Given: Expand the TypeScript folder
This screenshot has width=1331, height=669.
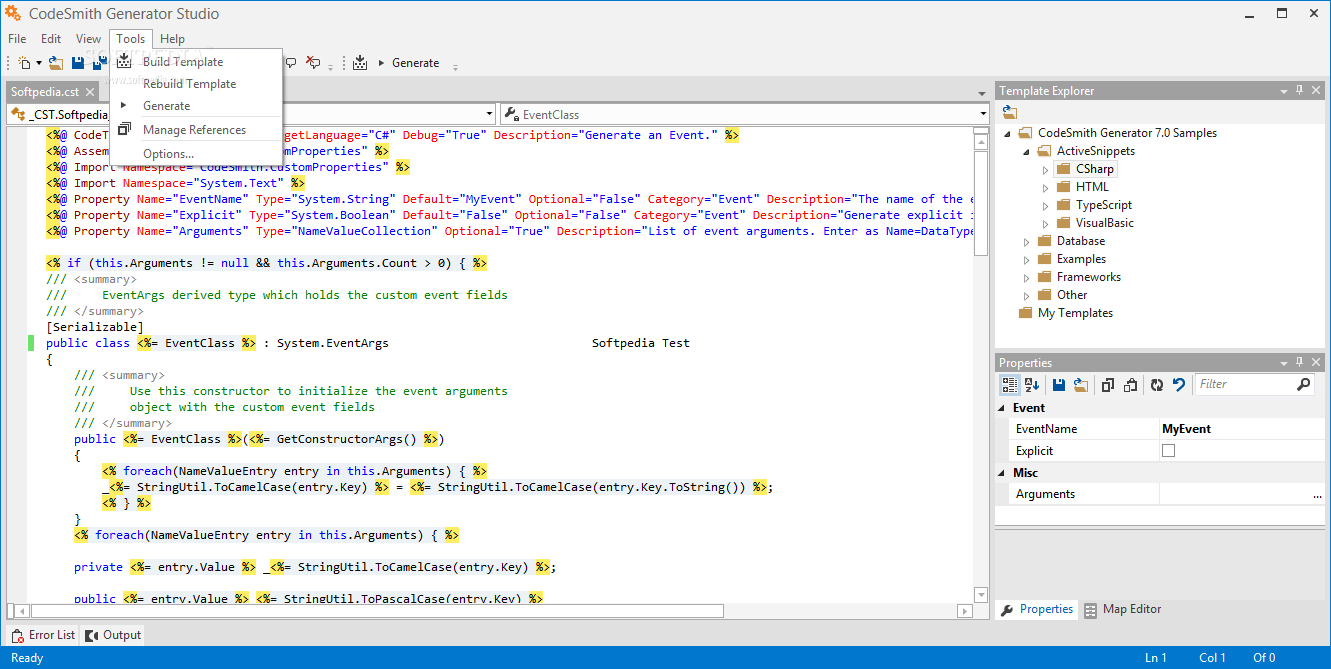Looking at the screenshot, I should coord(1045,205).
